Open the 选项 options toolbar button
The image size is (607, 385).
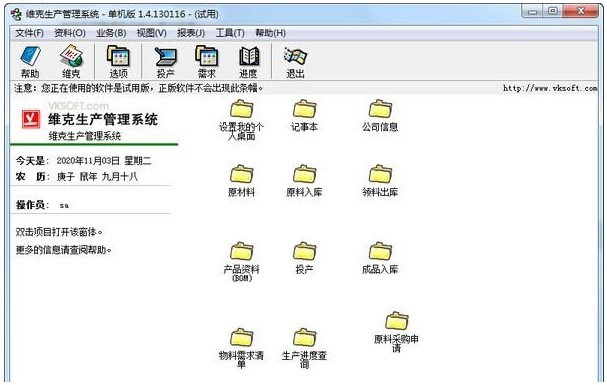click(x=118, y=62)
